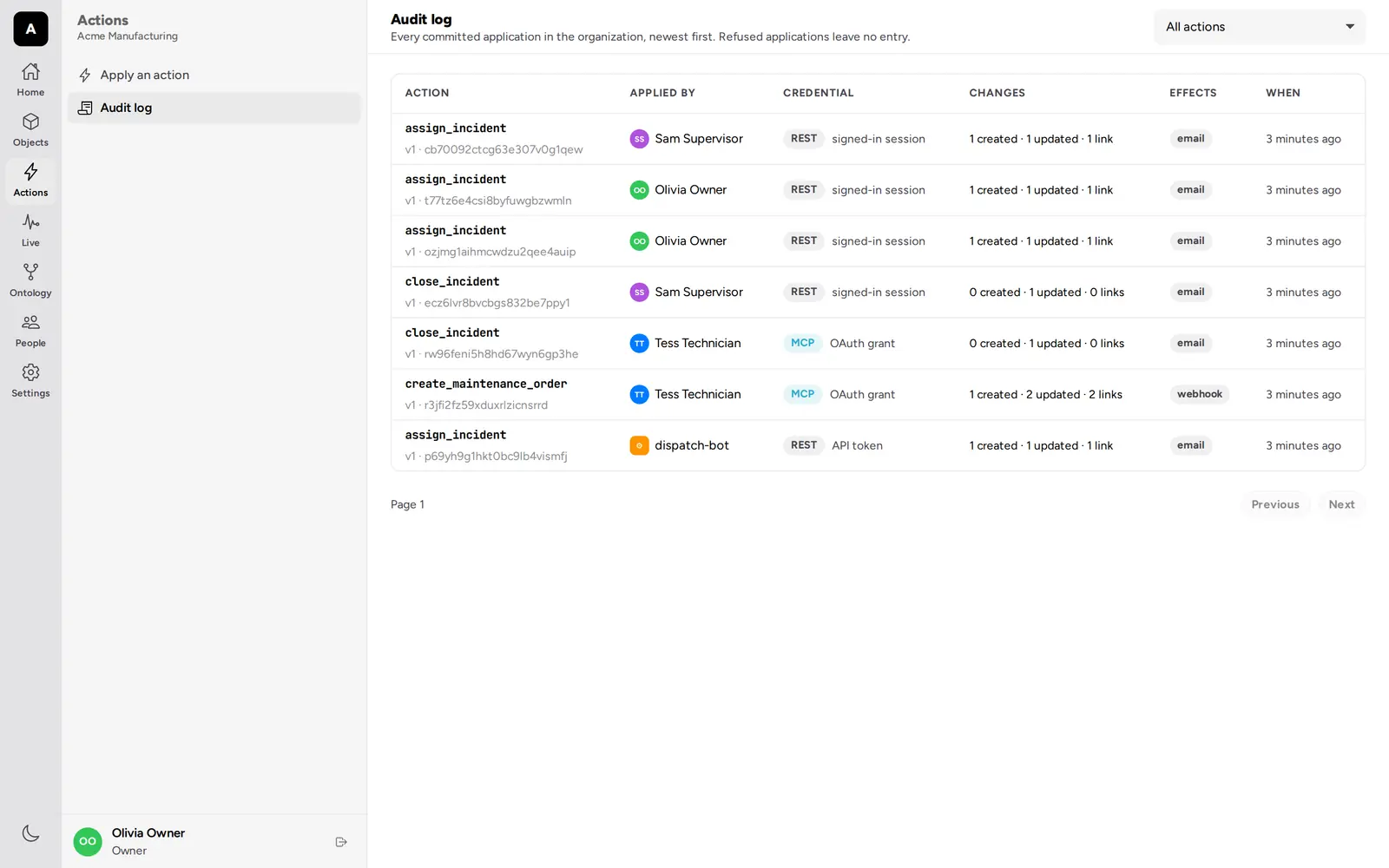Open the Objects section
Image resolution: width=1389 pixels, height=868 pixels.
tap(30, 130)
